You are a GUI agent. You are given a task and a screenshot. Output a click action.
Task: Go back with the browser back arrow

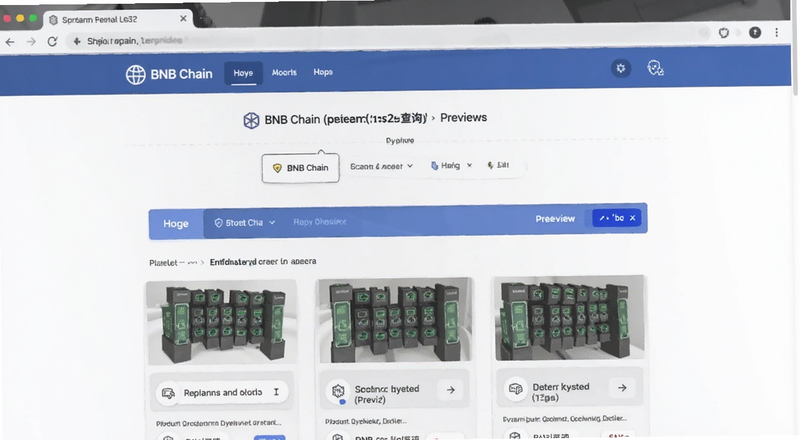click(x=10, y=41)
